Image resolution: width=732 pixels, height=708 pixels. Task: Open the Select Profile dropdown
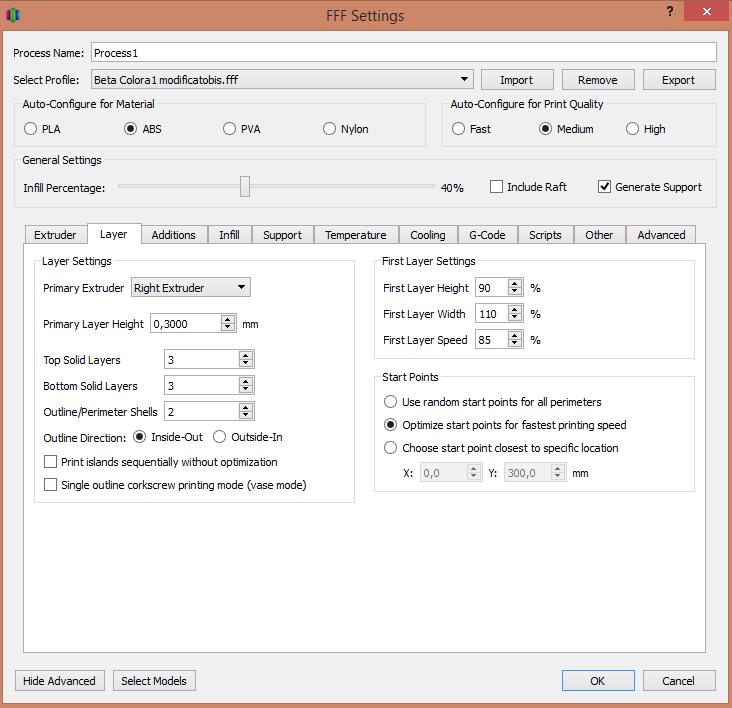(x=465, y=80)
